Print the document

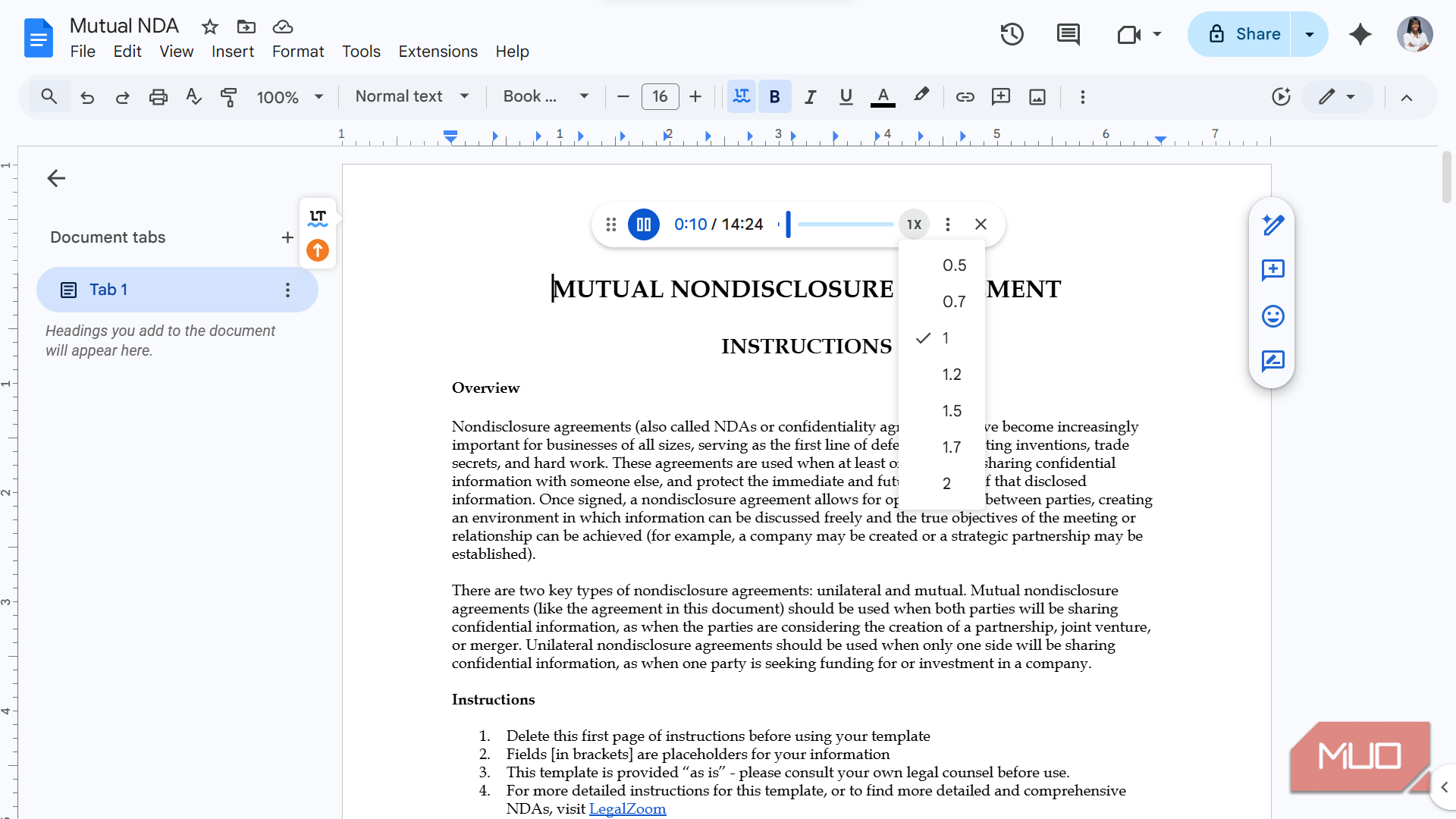158,96
